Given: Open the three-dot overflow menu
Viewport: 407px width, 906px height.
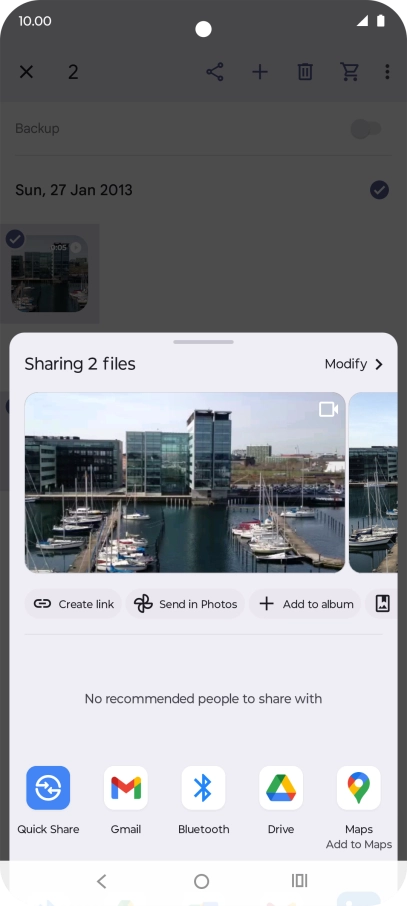Looking at the screenshot, I should pos(387,72).
